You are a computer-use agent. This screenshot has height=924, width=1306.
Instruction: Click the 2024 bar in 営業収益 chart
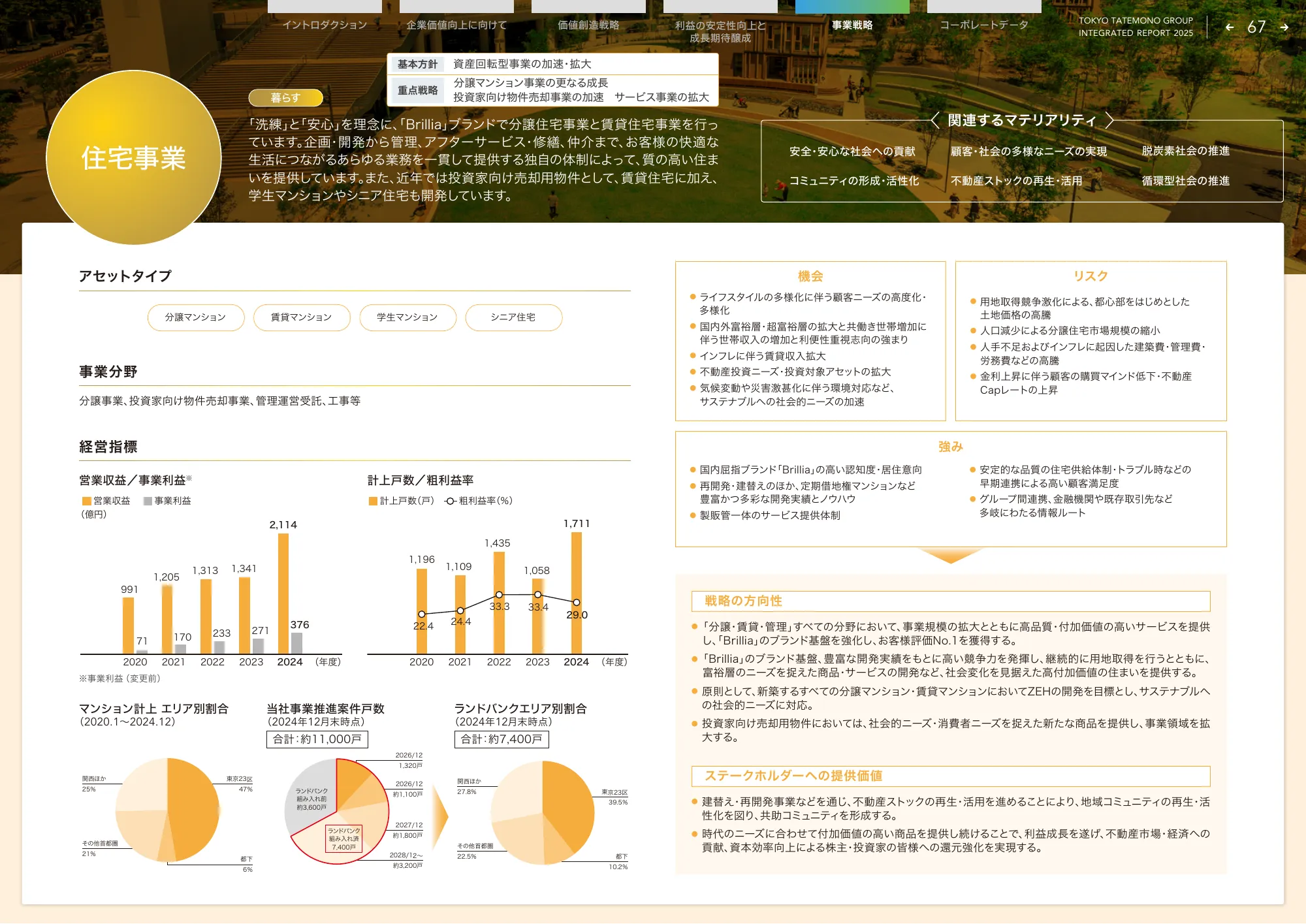283,593
